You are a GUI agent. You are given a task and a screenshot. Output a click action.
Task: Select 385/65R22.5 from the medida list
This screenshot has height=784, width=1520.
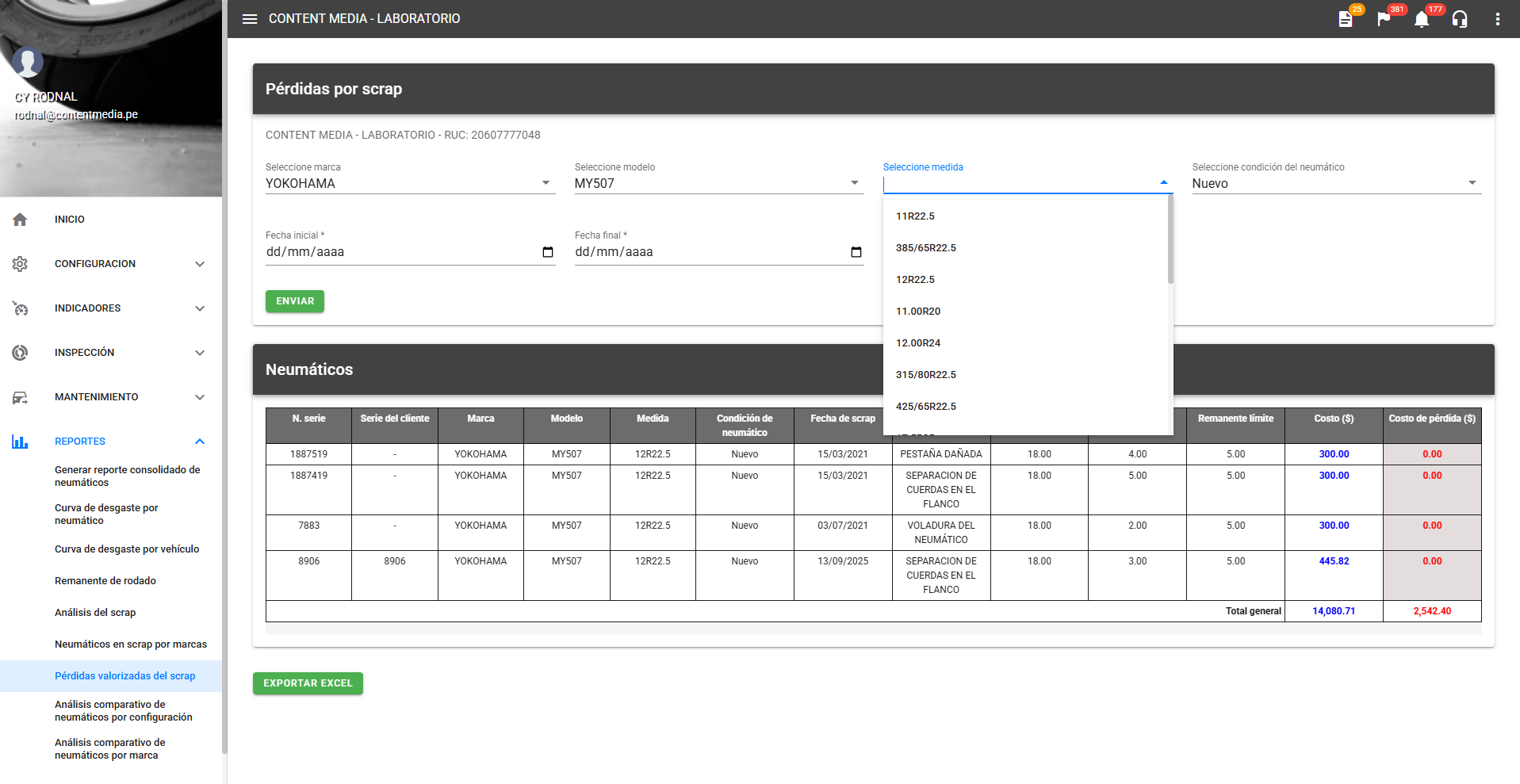926,248
